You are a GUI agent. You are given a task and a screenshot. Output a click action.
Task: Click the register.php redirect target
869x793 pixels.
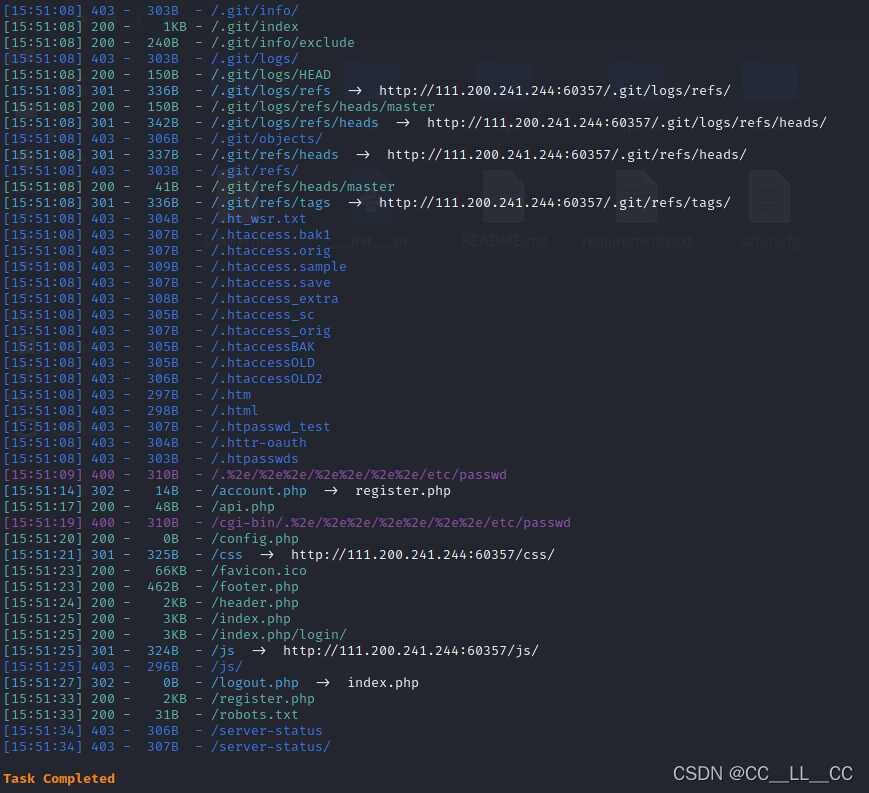[403, 491]
